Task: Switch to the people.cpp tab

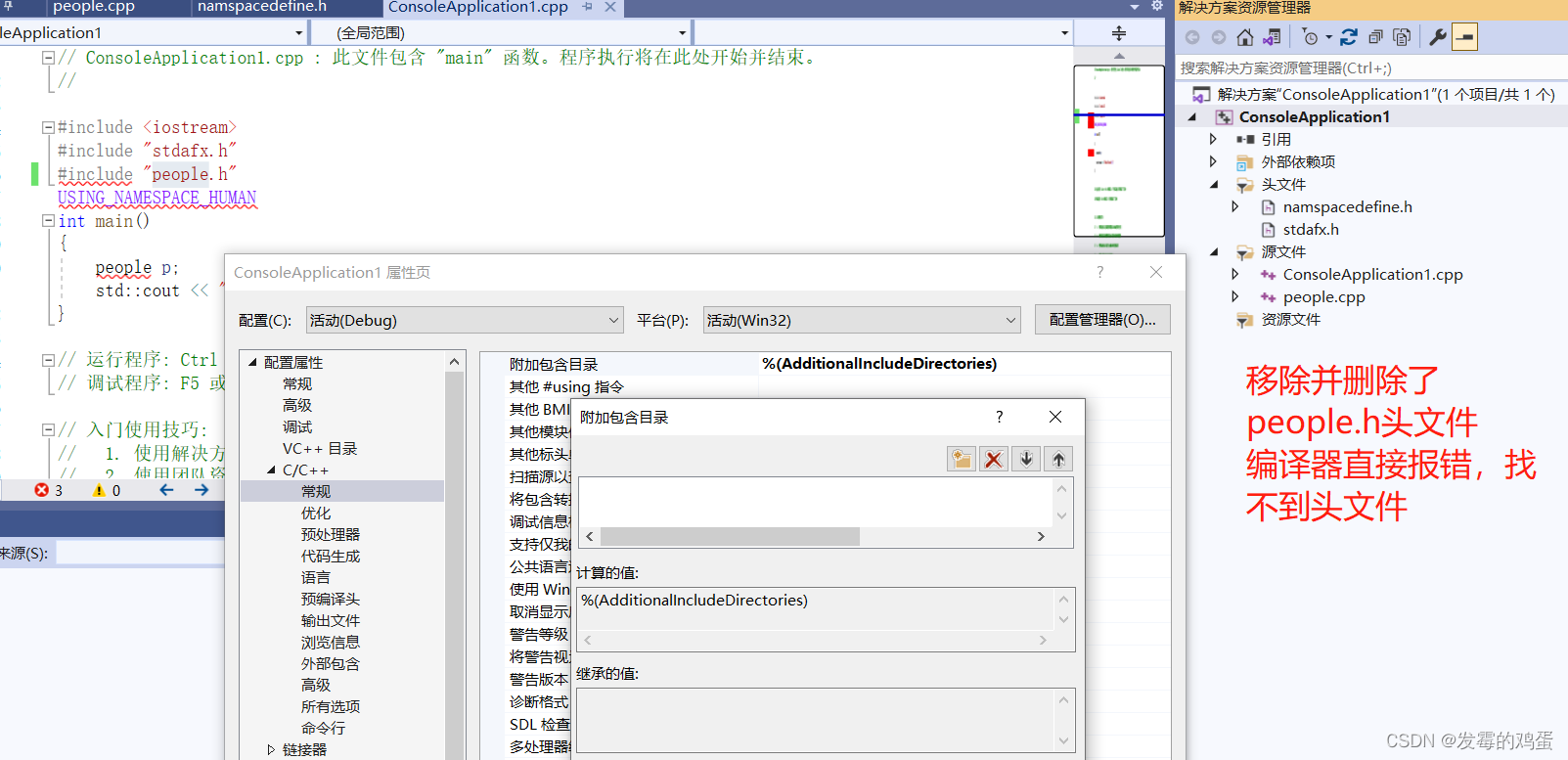Action: (94, 7)
